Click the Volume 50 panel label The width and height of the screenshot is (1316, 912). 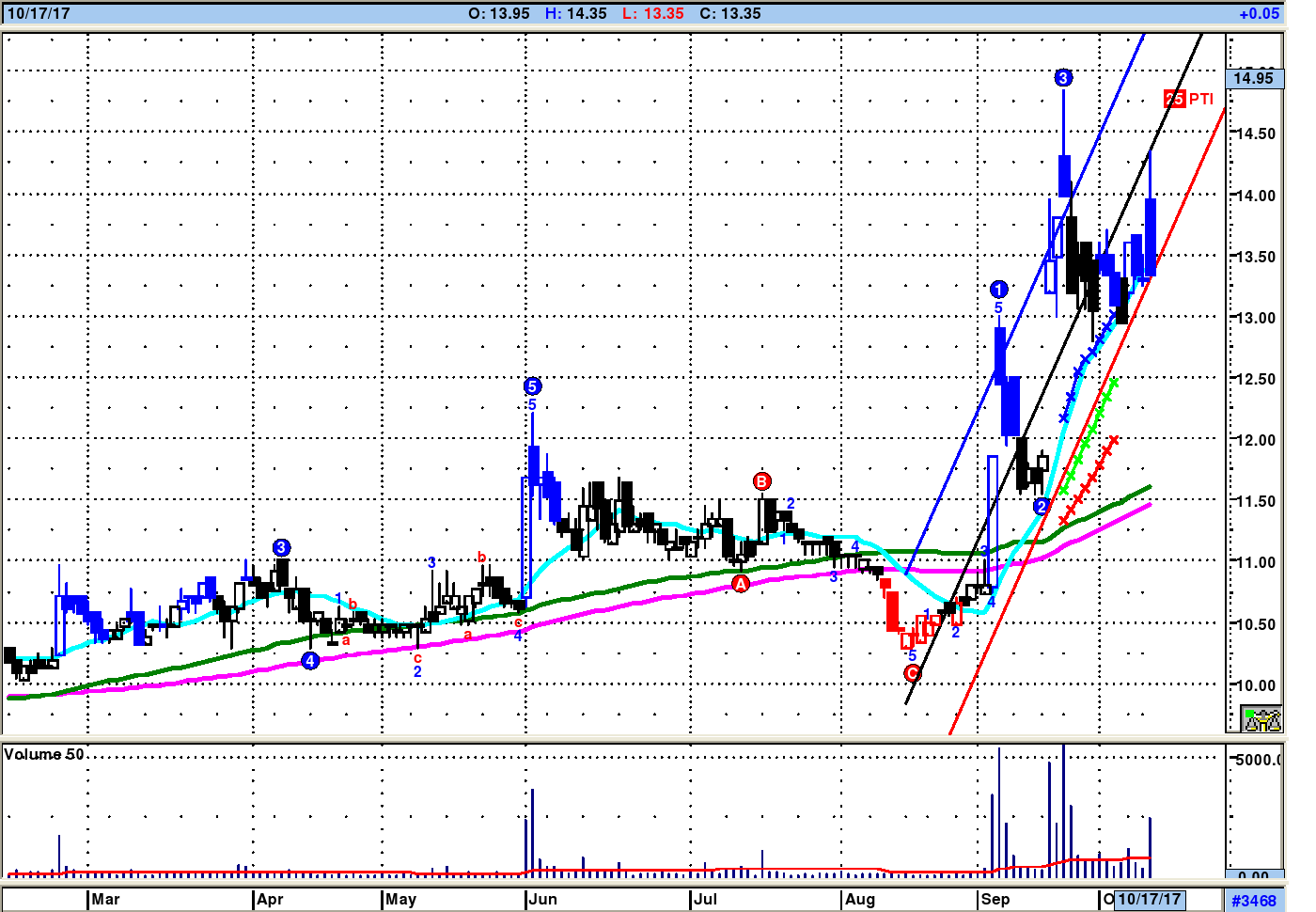tap(44, 754)
